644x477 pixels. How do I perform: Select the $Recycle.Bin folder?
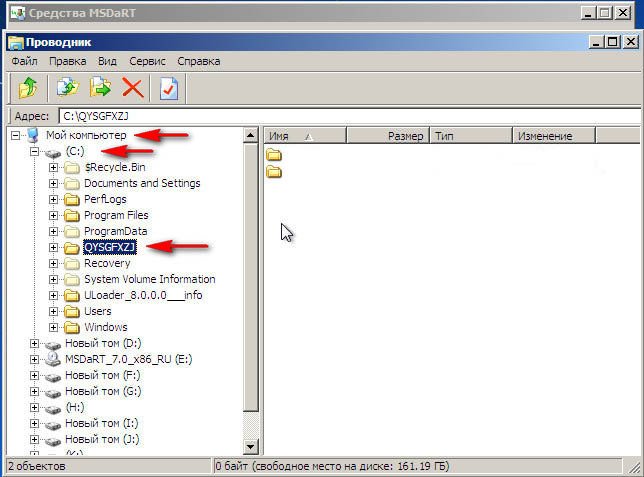click(115, 168)
